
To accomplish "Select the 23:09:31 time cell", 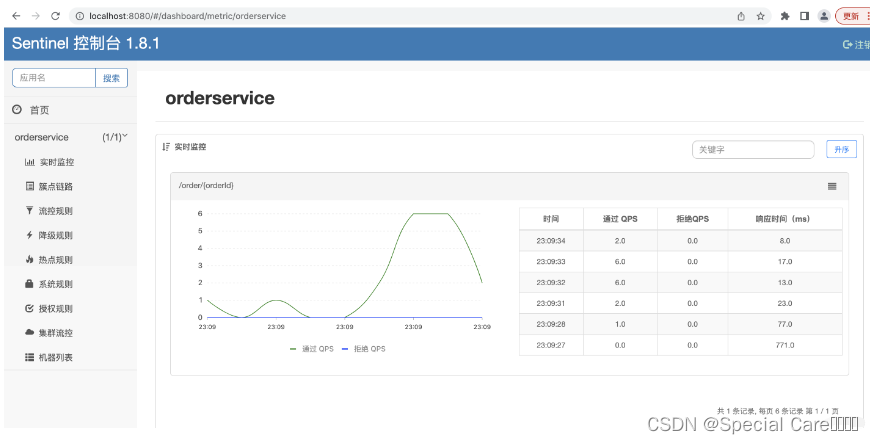I will 551,303.
